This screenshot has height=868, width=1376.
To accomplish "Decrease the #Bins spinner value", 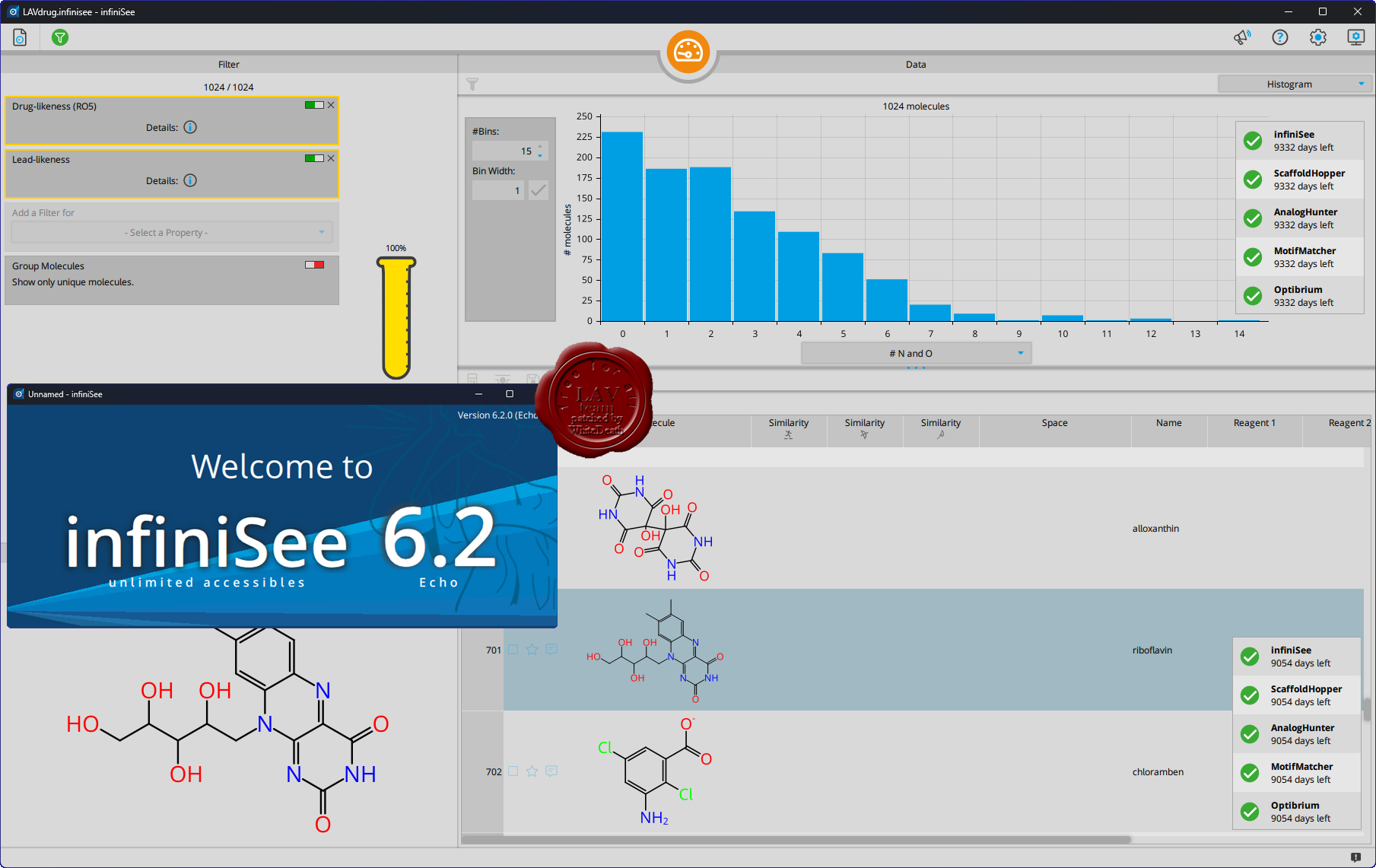I will coord(540,155).
